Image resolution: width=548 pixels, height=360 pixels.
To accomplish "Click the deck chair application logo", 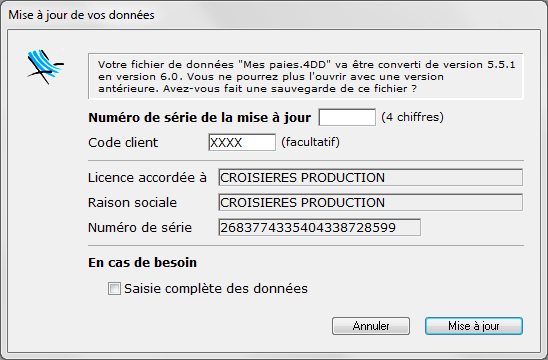I will pyautogui.click(x=45, y=67).
